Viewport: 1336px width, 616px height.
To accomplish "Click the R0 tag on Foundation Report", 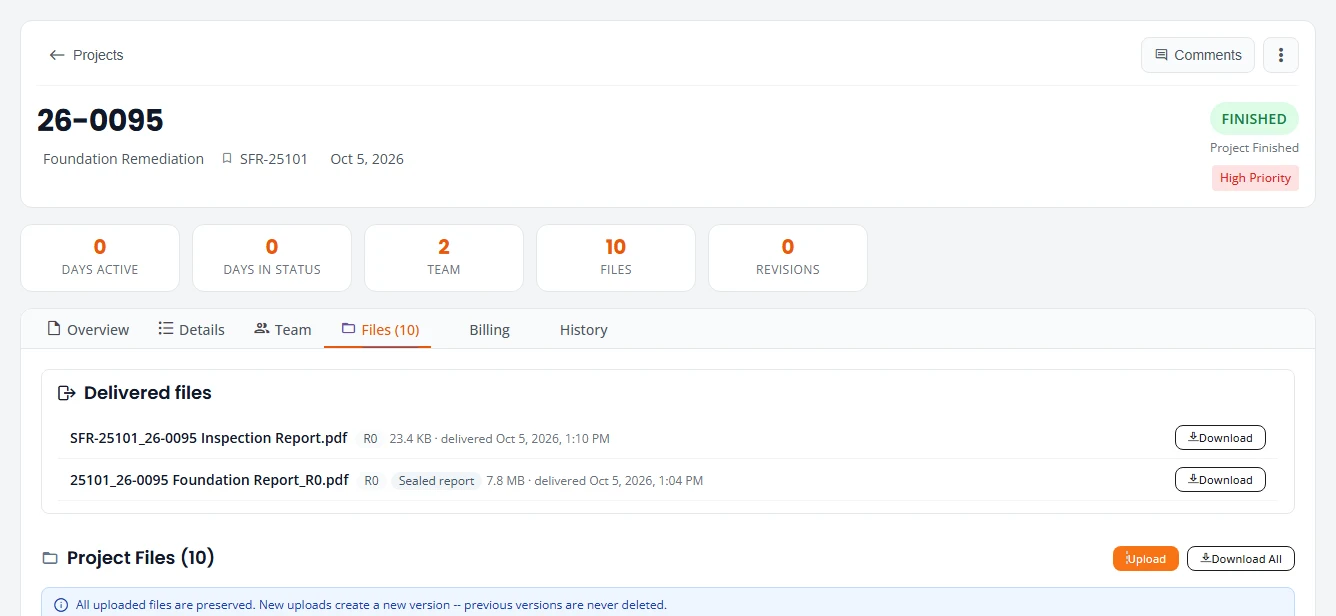I will (x=371, y=481).
